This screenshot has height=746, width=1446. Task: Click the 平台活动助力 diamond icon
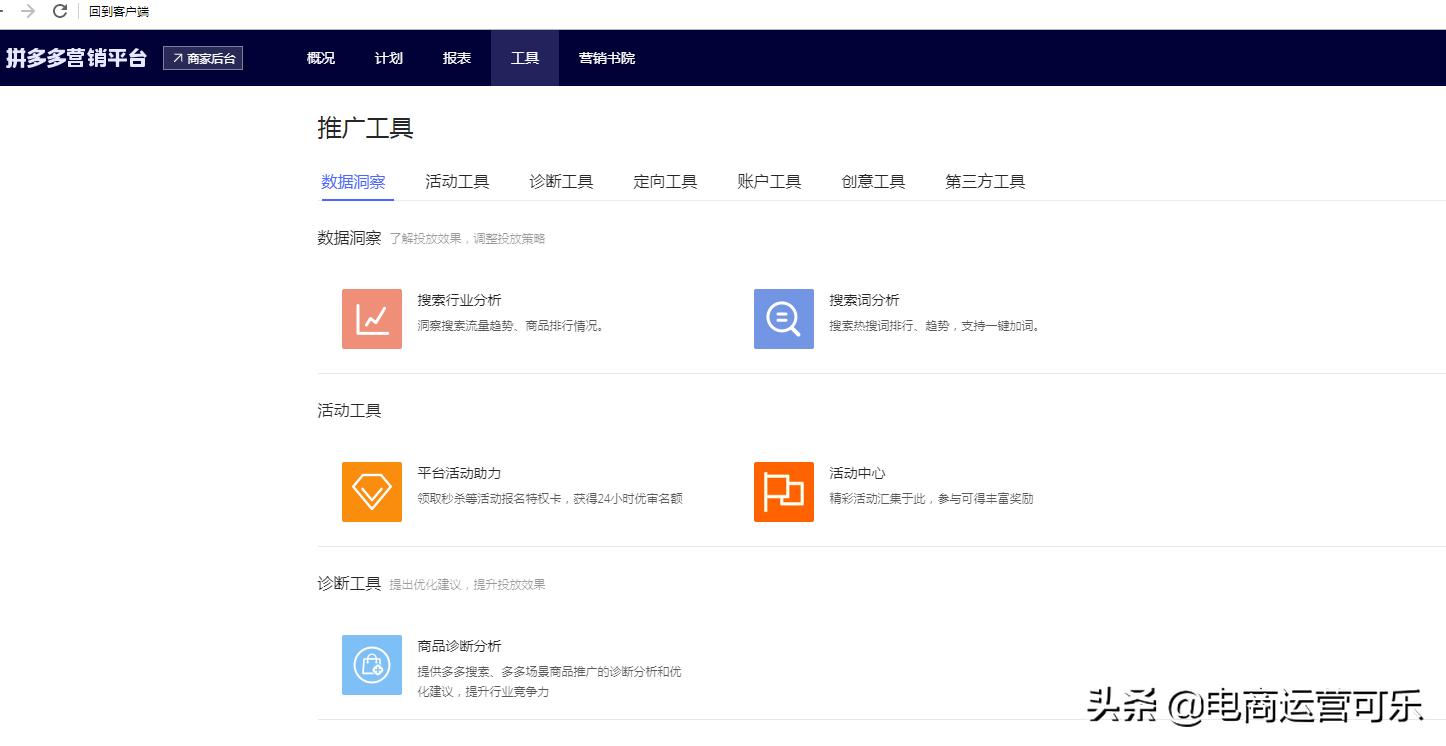(371, 491)
